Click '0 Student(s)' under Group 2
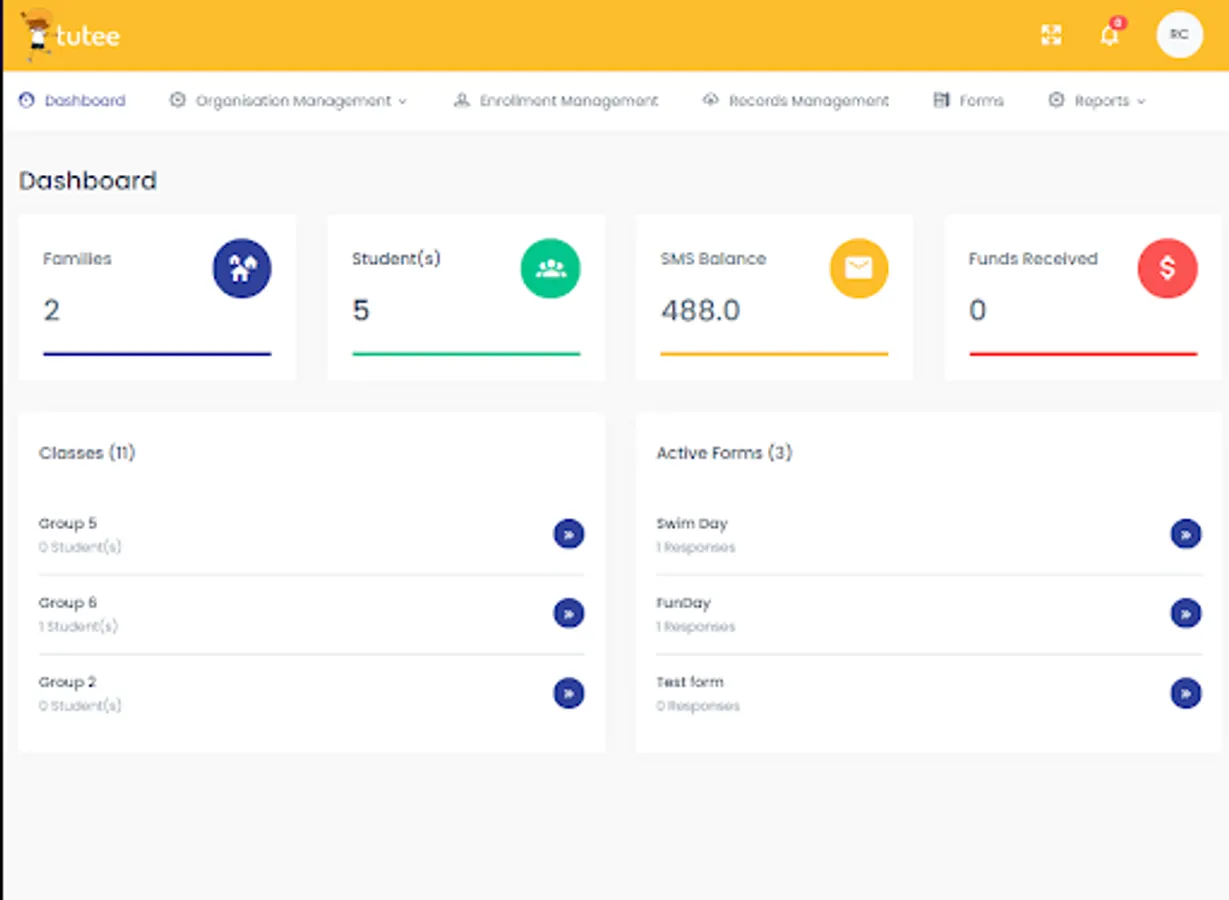 (80, 706)
